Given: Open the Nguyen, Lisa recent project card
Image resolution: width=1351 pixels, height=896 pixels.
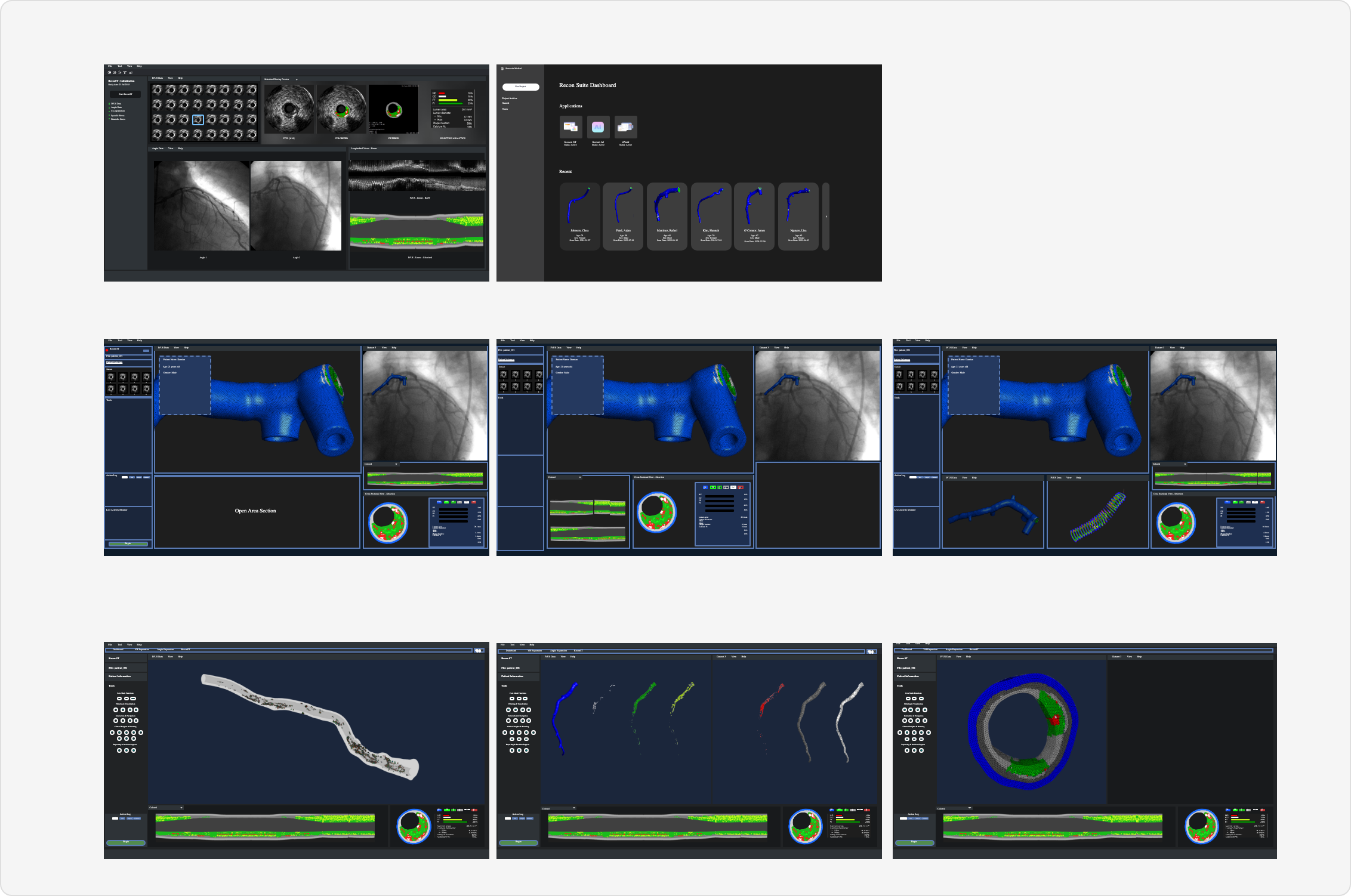Looking at the screenshot, I should click(798, 216).
